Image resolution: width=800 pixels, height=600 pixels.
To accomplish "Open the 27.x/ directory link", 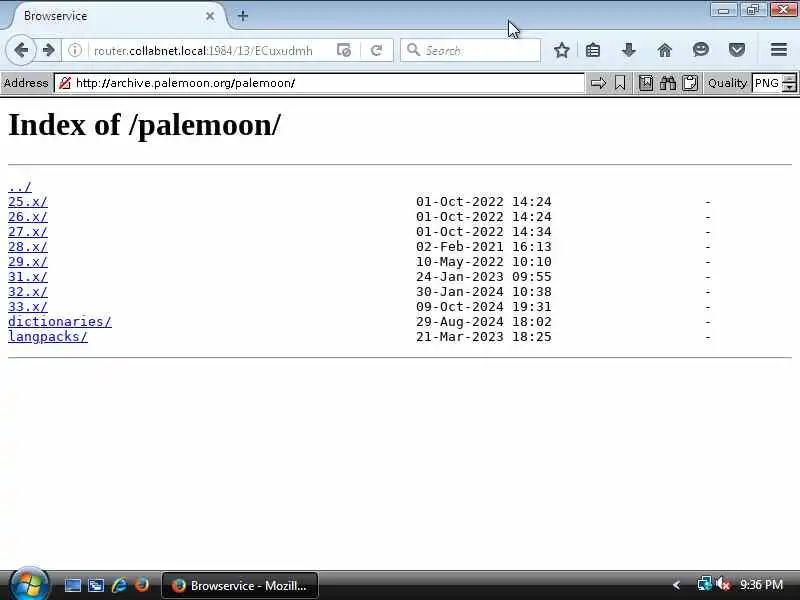I will 28,232.
